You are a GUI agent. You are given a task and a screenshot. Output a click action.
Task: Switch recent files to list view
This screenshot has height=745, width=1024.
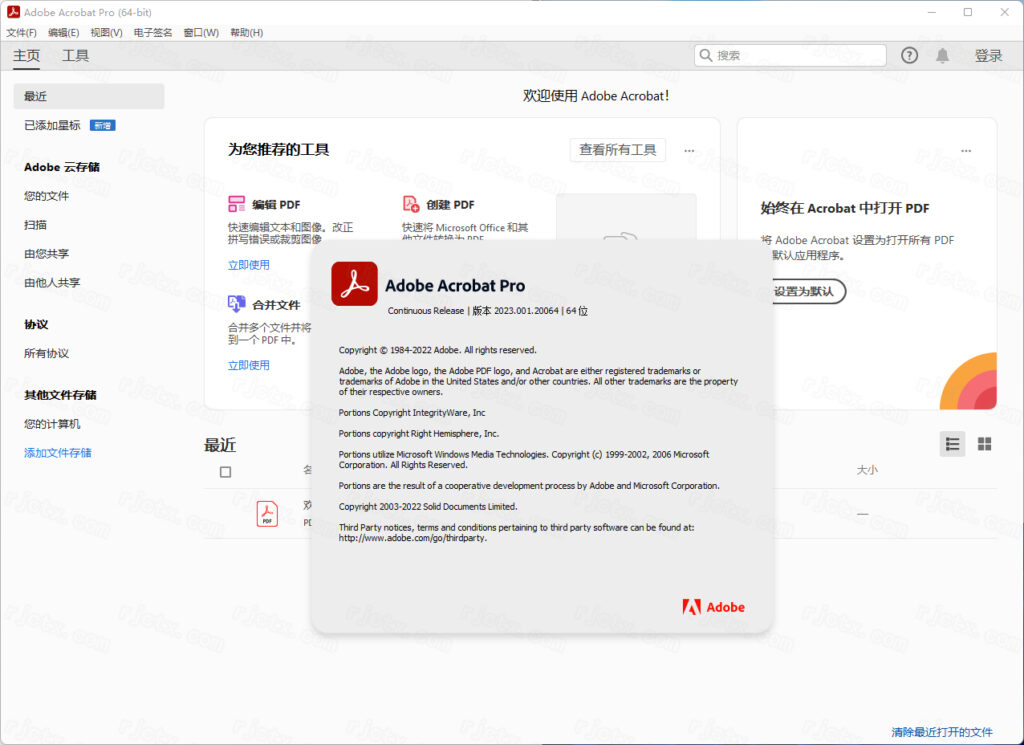[x=952, y=444]
